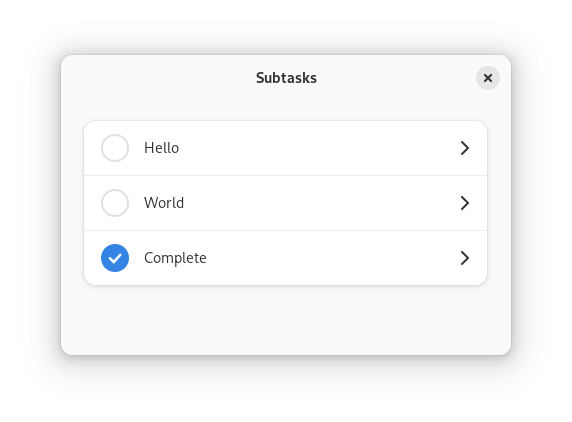Image resolution: width=572 pixels, height=422 pixels.
Task: Click empty dialog space below the subtask list
Action: 286,320
